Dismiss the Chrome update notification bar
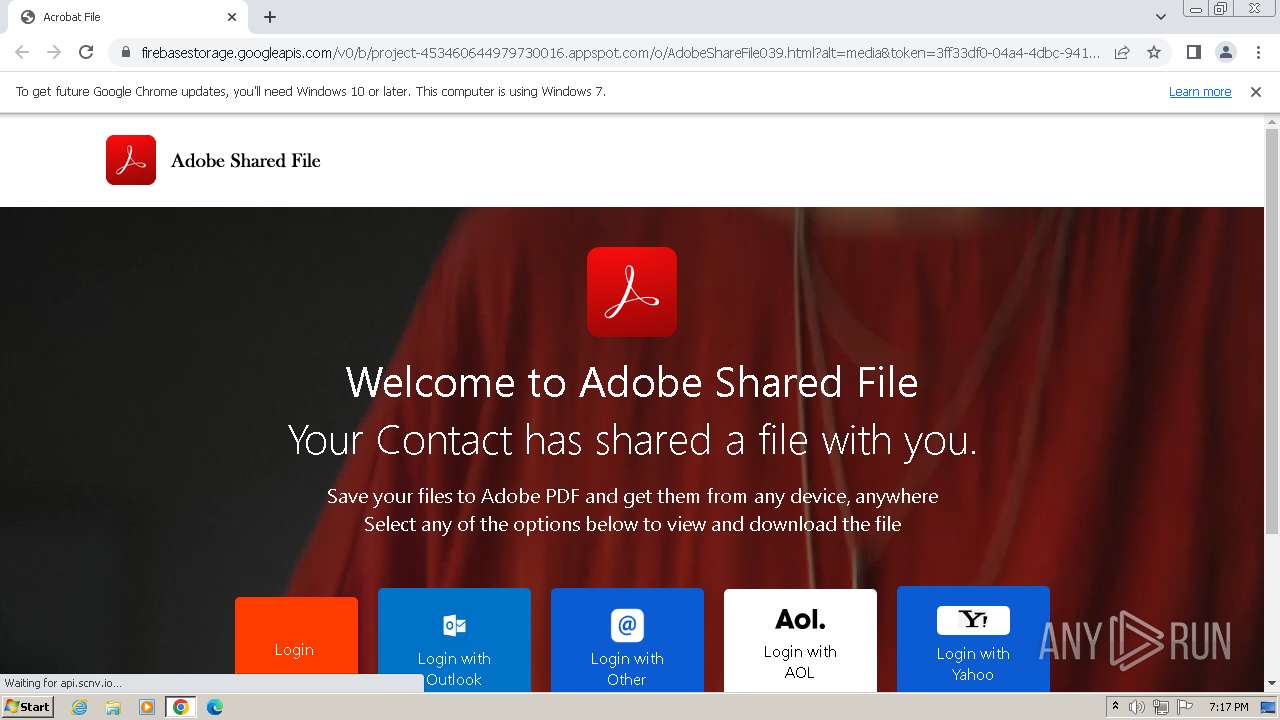The height and width of the screenshot is (720, 1280). [x=1256, y=91]
